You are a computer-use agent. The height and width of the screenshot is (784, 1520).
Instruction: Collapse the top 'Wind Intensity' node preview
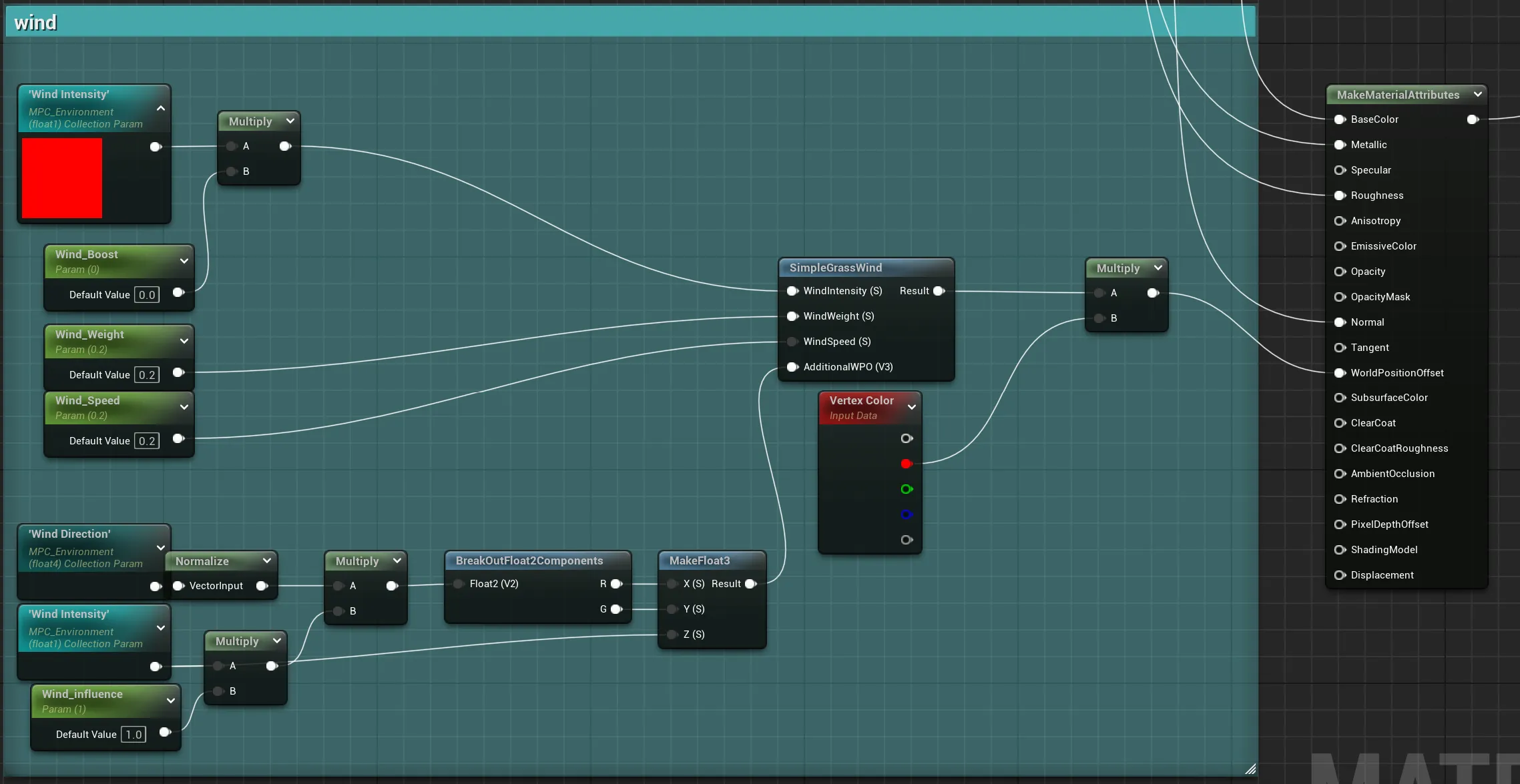(161, 108)
